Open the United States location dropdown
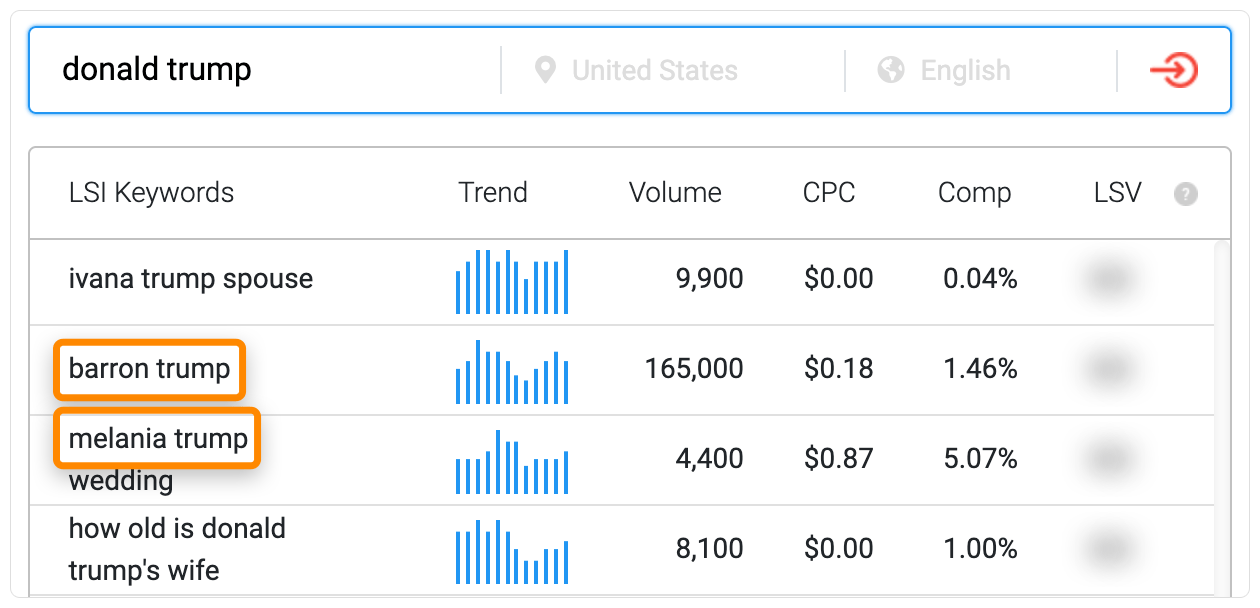The image size is (1260, 608). (x=654, y=71)
